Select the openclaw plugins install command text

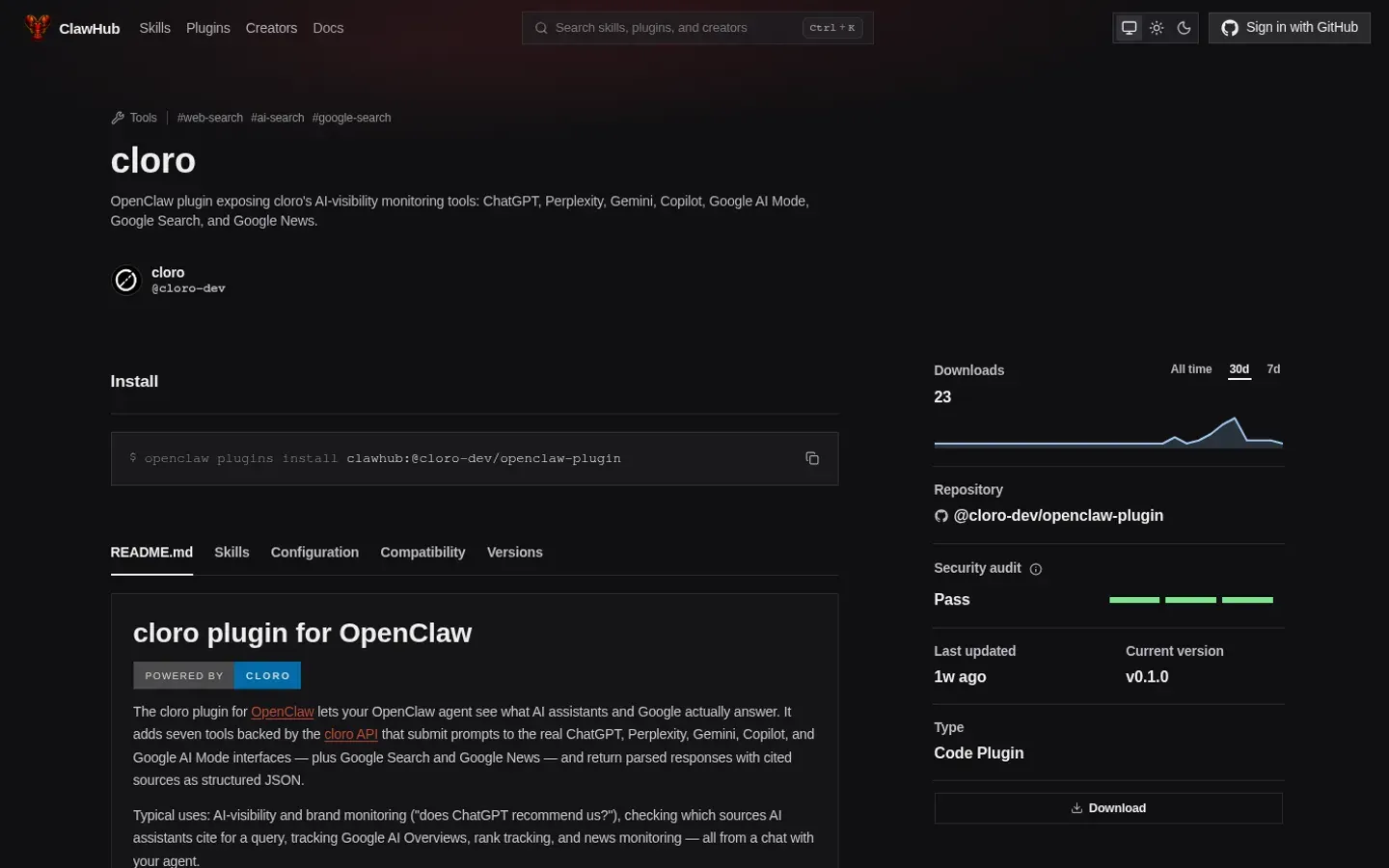click(382, 458)
